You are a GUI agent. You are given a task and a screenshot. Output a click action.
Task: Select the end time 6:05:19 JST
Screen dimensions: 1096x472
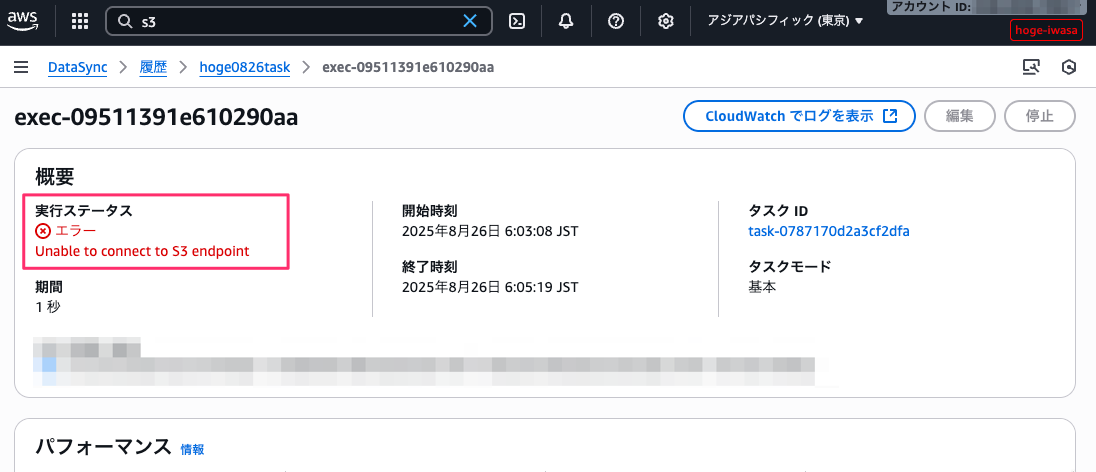click(x=491, y=287)
